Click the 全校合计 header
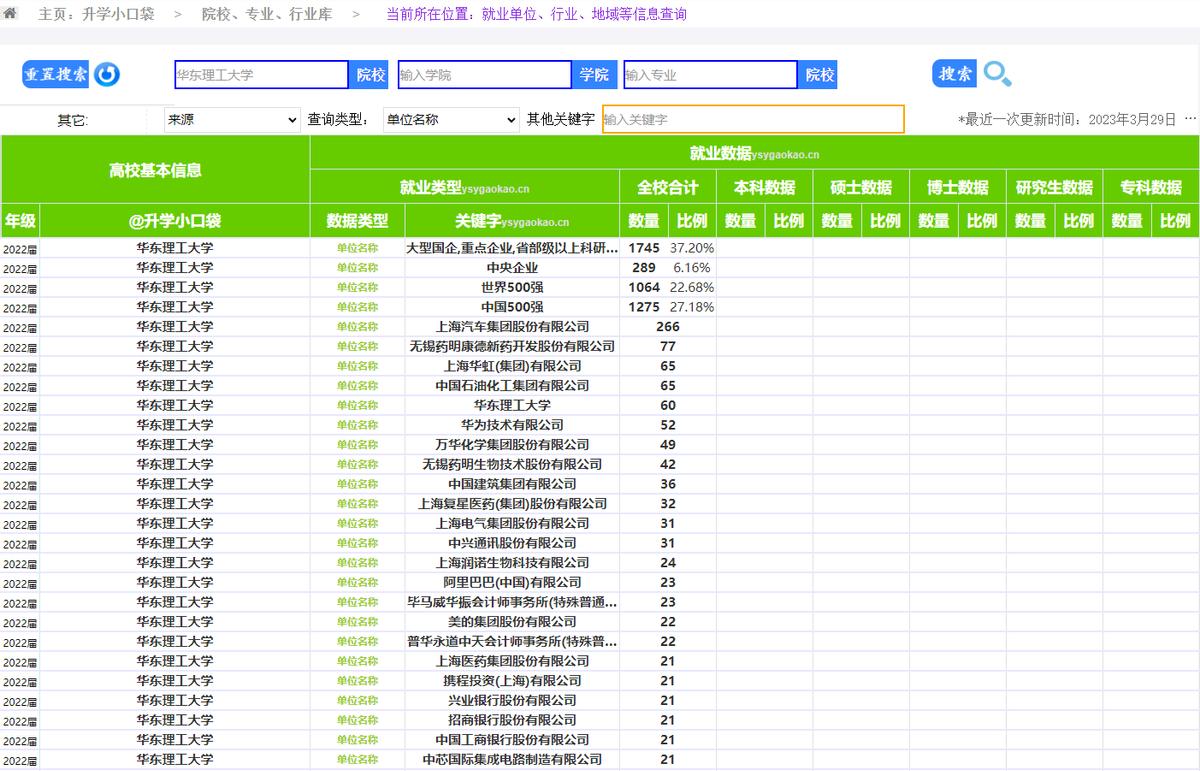 [x=668, y=187]
